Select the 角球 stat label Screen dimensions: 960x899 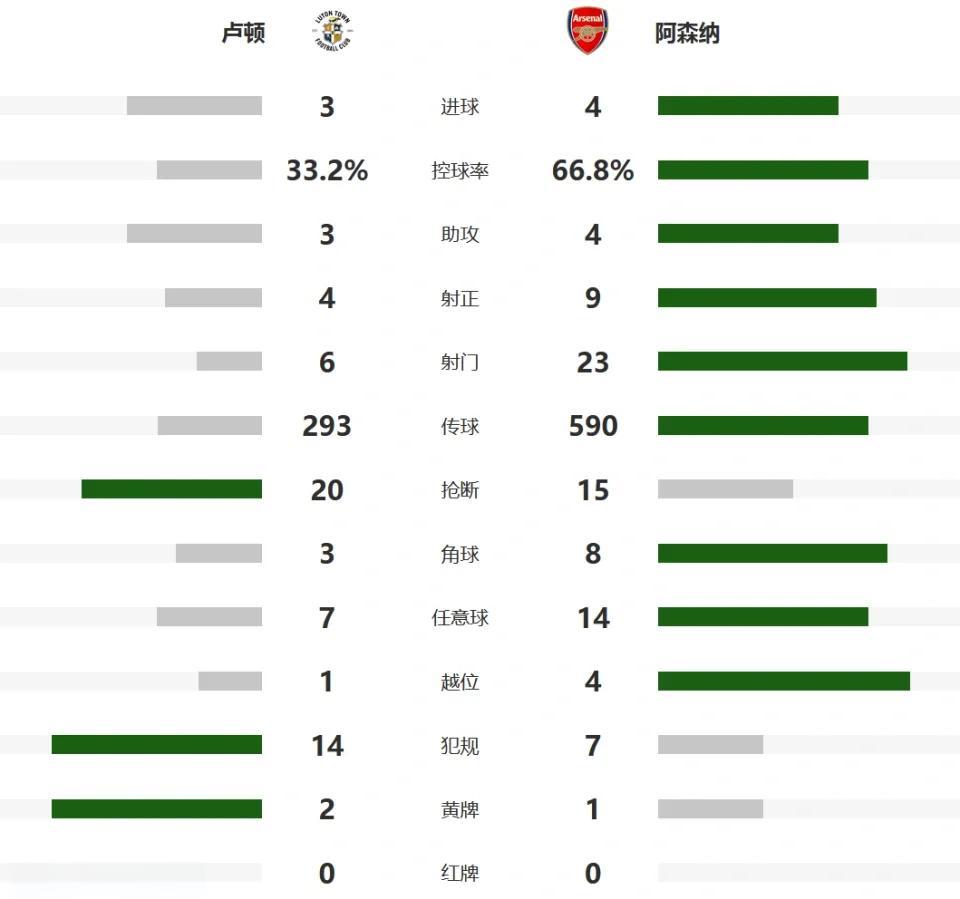pyautogui.click(x=460, y=554)
